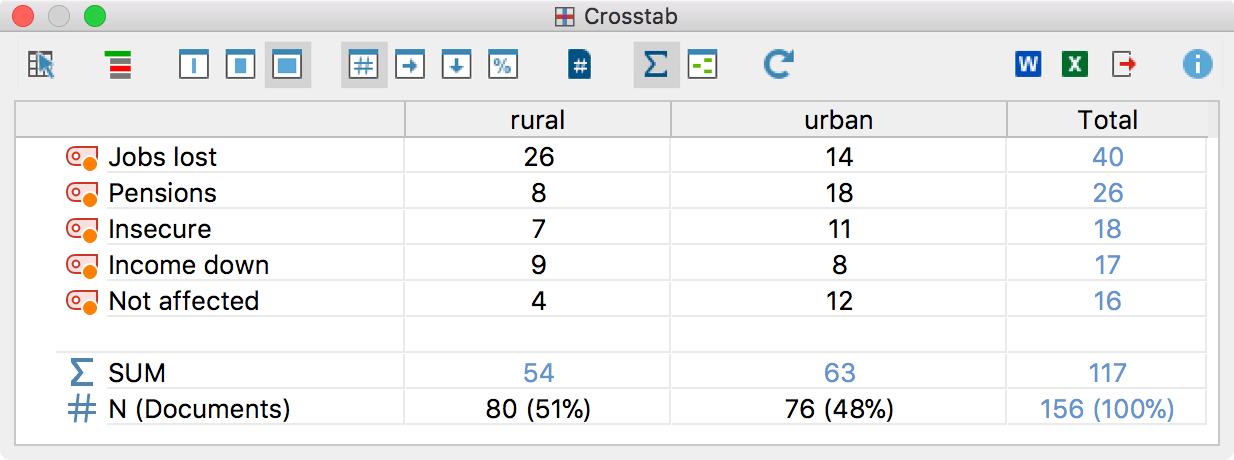Refresh the crosstab table

pos(778,66)
